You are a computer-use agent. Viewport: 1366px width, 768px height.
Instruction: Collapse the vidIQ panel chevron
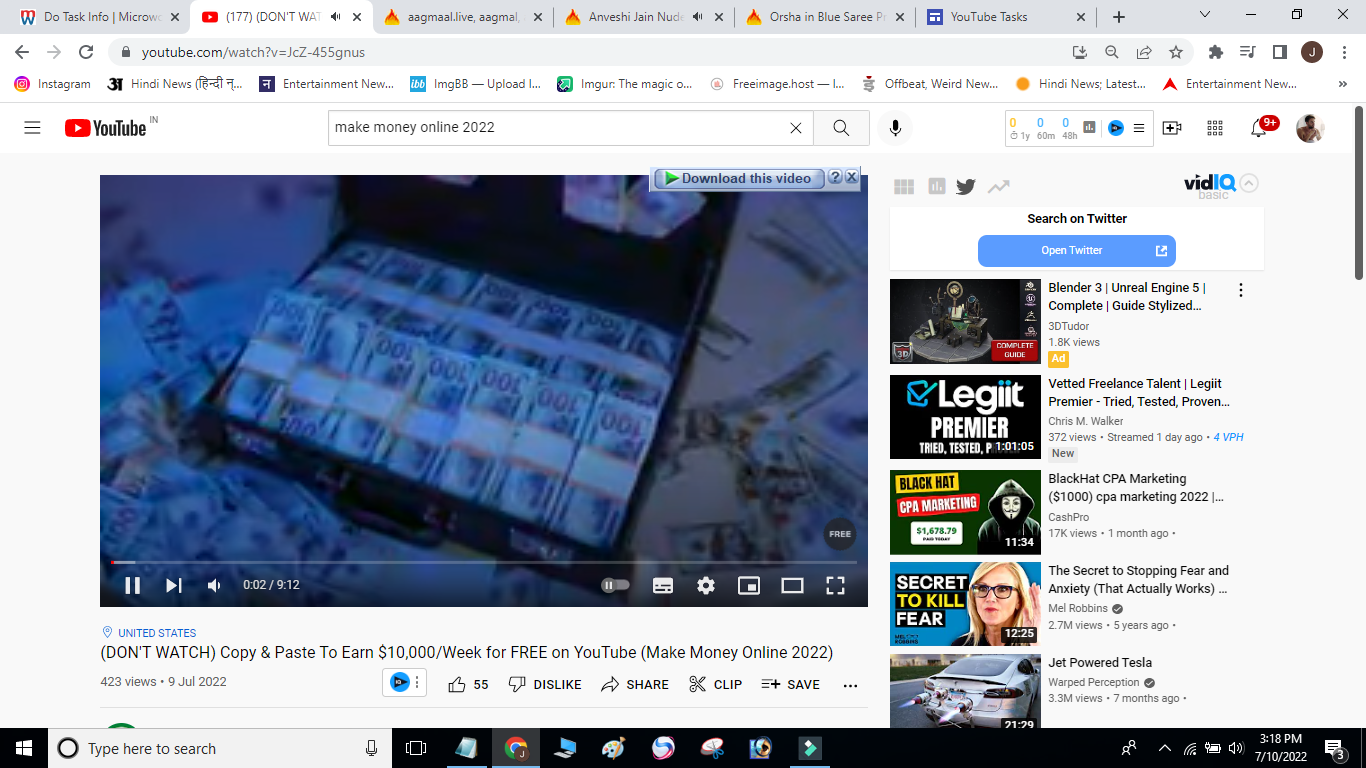1250,183
